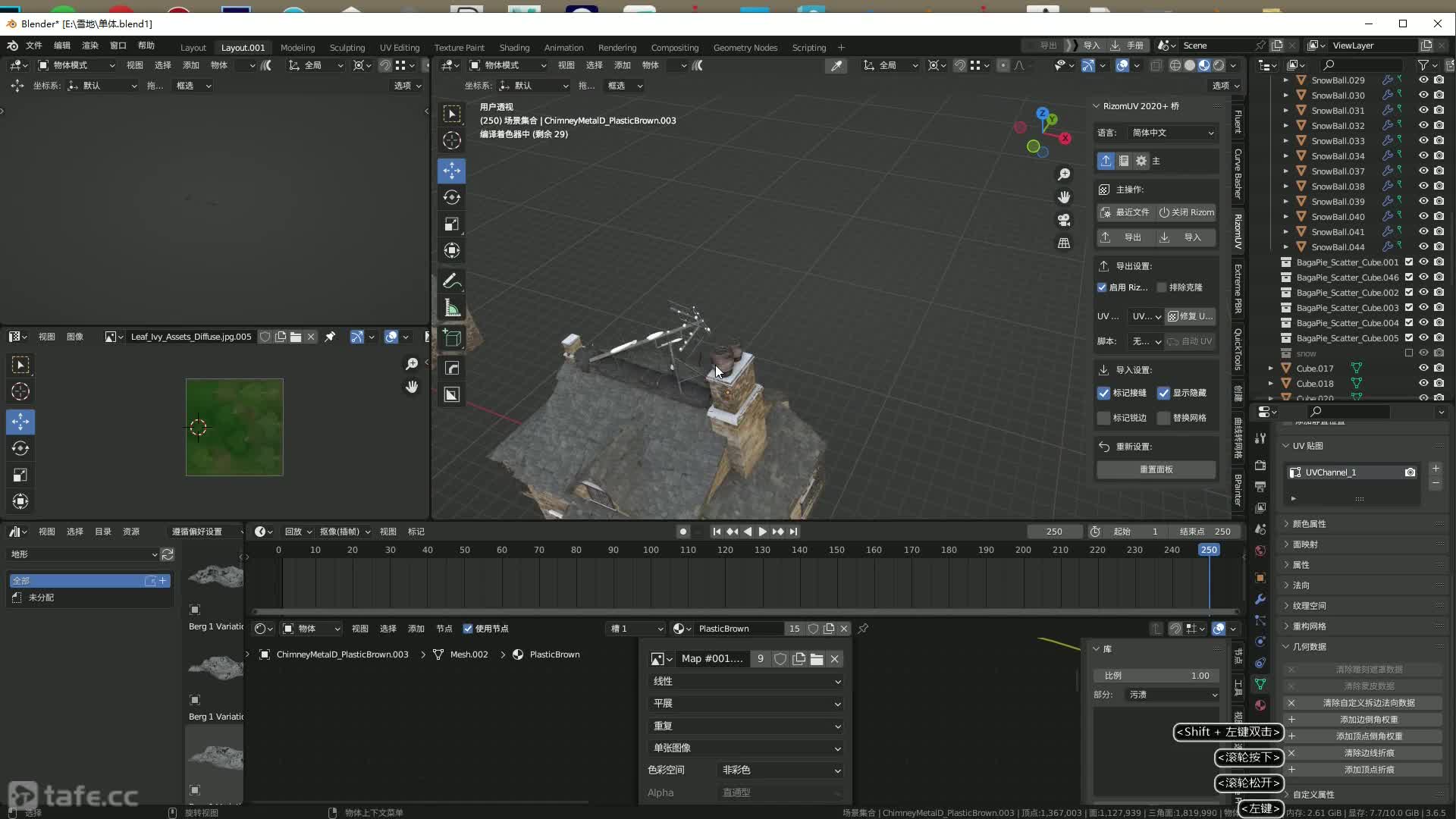
Task: Click 重置面板 button
Action: (x=1156, y=469)
